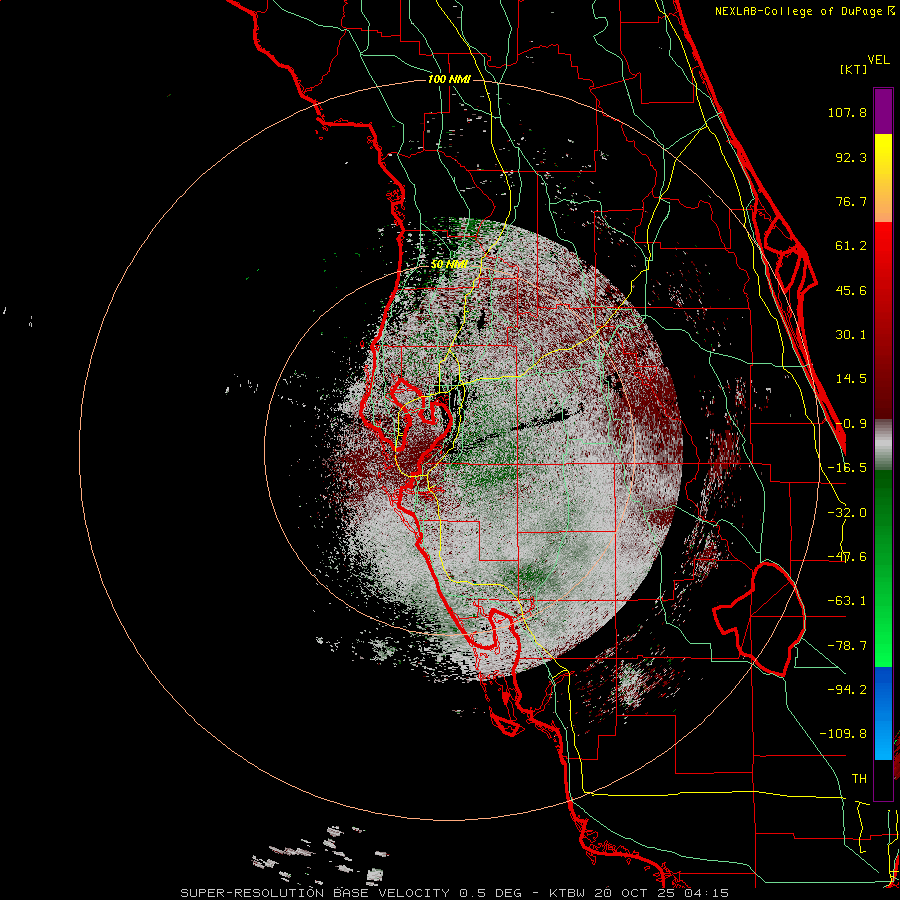Click the NEXLAB-College of DuPage label
900x900 pixels.
pos(804,11)
